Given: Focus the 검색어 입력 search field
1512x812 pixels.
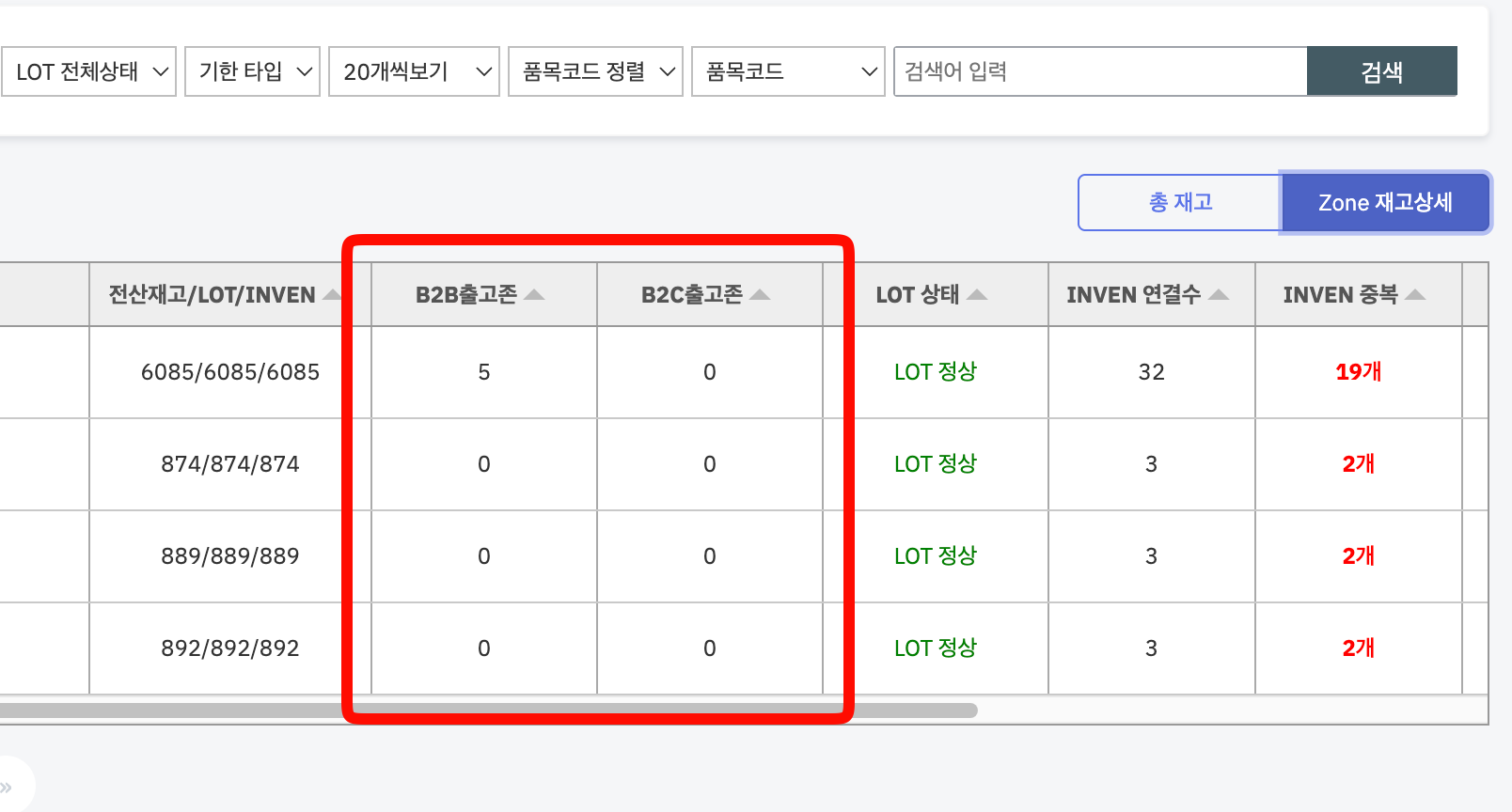Looking at the screenshot, I should 1100,71.
